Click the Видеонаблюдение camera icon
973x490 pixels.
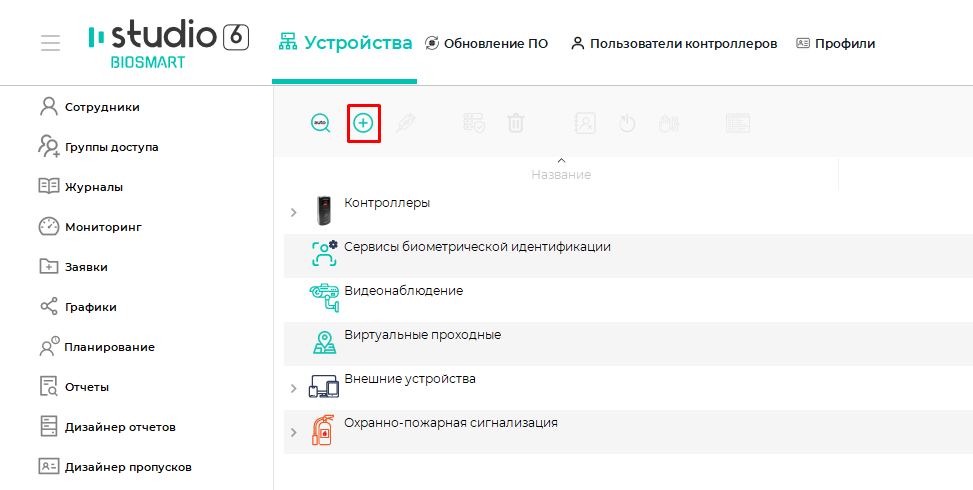[x=324, y=298]
